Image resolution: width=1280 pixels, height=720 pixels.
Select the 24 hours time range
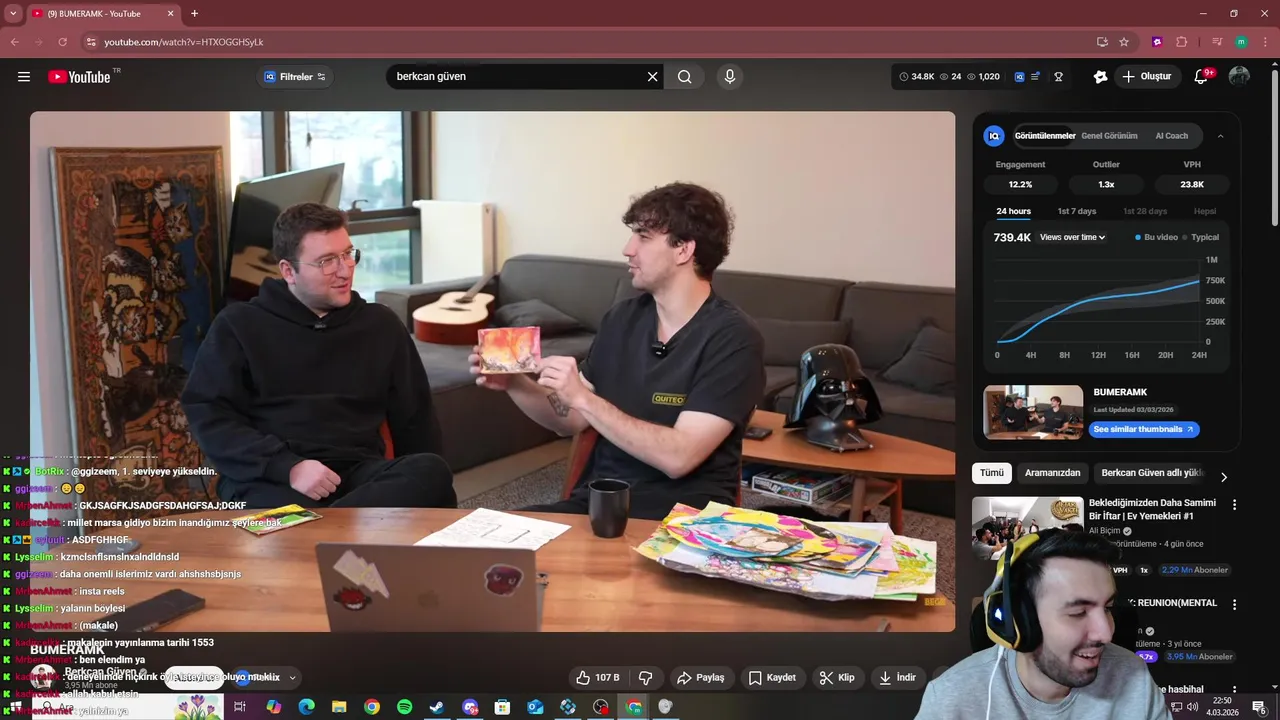pos(1013,211)
